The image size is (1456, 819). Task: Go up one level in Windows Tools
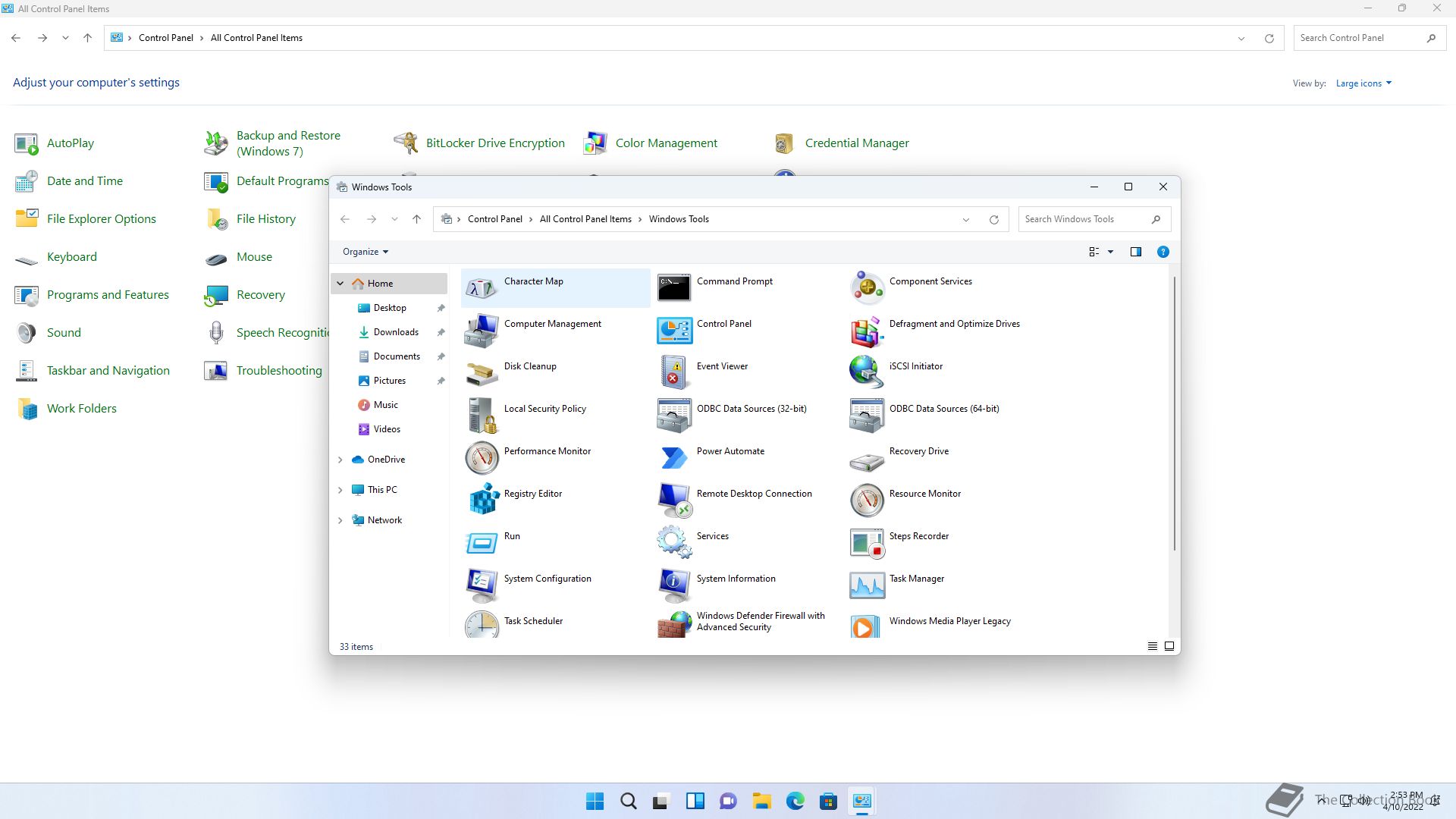(416, 219)
